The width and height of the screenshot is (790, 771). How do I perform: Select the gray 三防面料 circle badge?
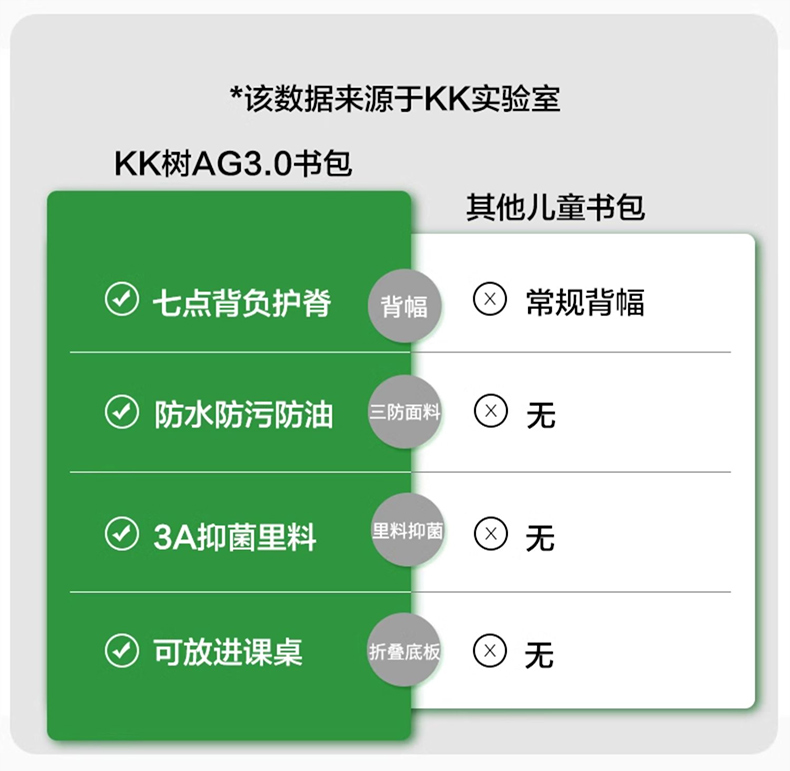[405, 411]
